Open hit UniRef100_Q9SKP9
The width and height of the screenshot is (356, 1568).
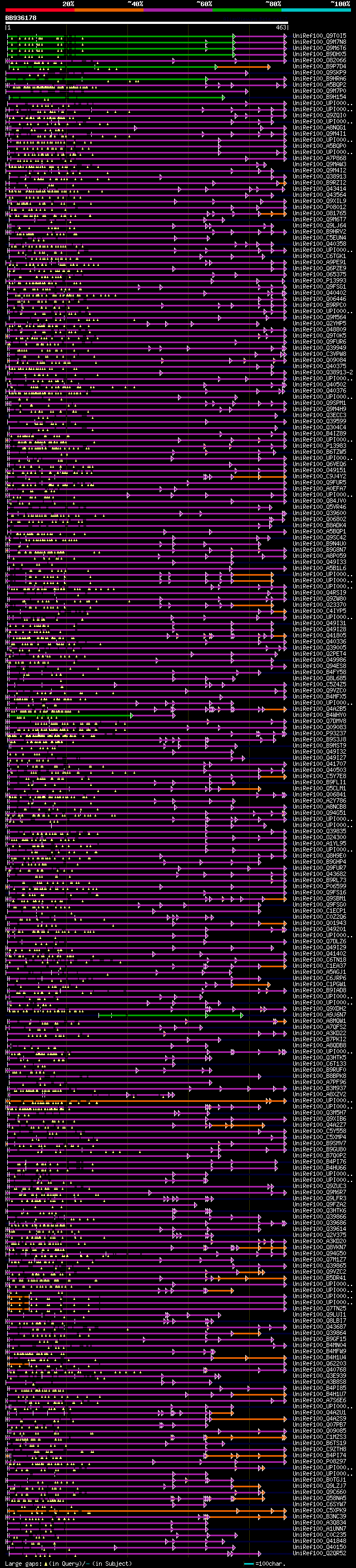pos(319,72)
